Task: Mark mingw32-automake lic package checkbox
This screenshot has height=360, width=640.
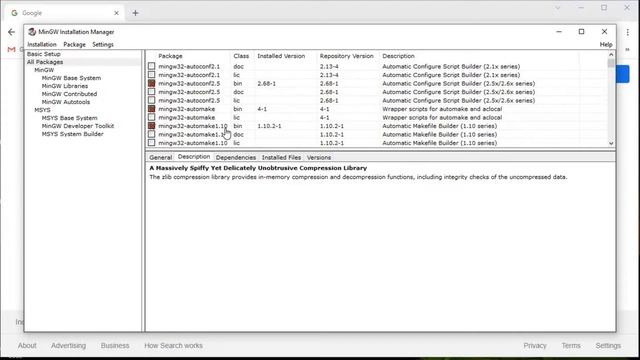Action: [151, 118]
